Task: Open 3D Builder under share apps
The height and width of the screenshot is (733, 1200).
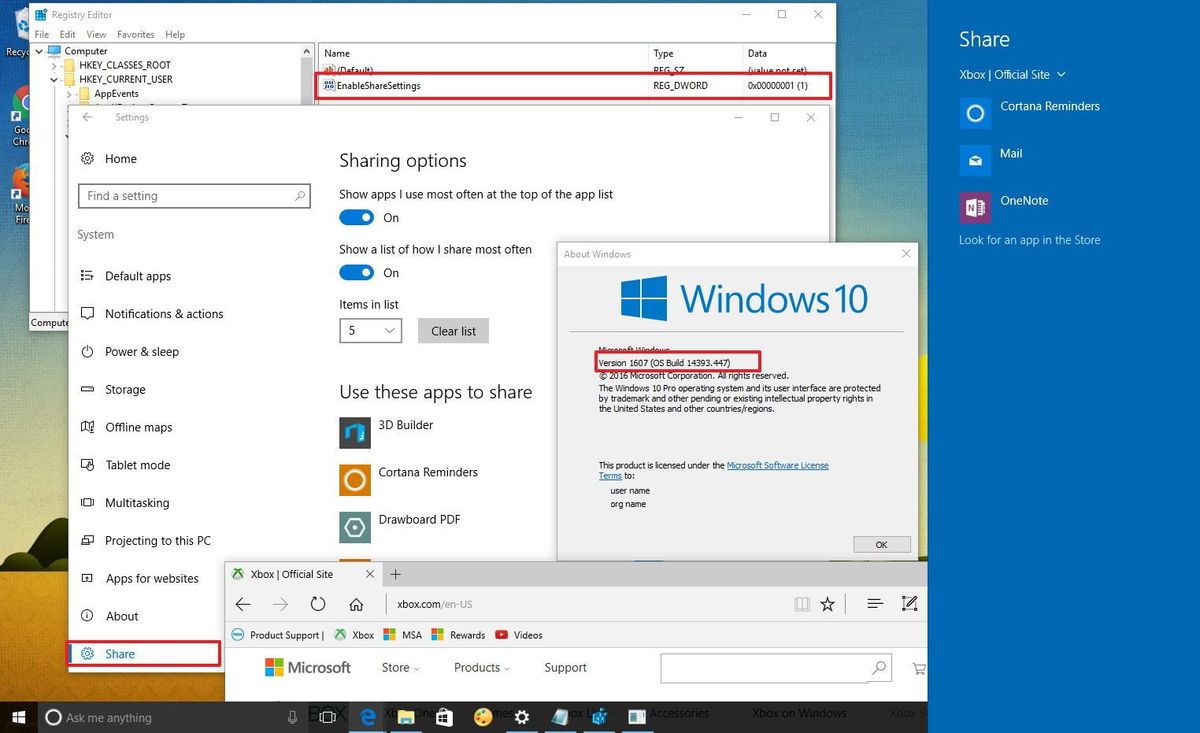Action: [403, 424]
